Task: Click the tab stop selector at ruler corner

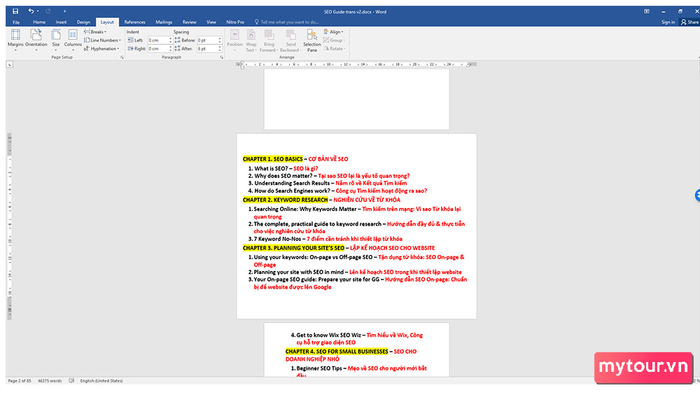Action: (10, 65)
